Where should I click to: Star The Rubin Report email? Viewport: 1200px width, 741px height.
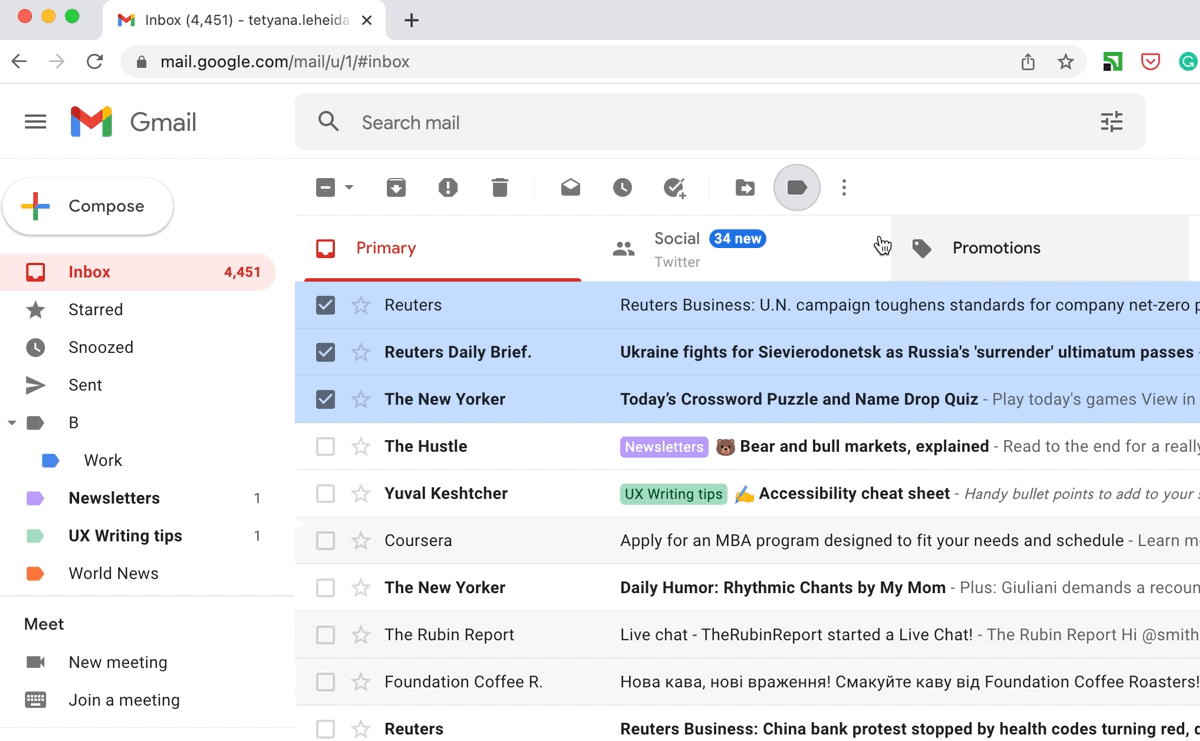(x=361, y=634)
